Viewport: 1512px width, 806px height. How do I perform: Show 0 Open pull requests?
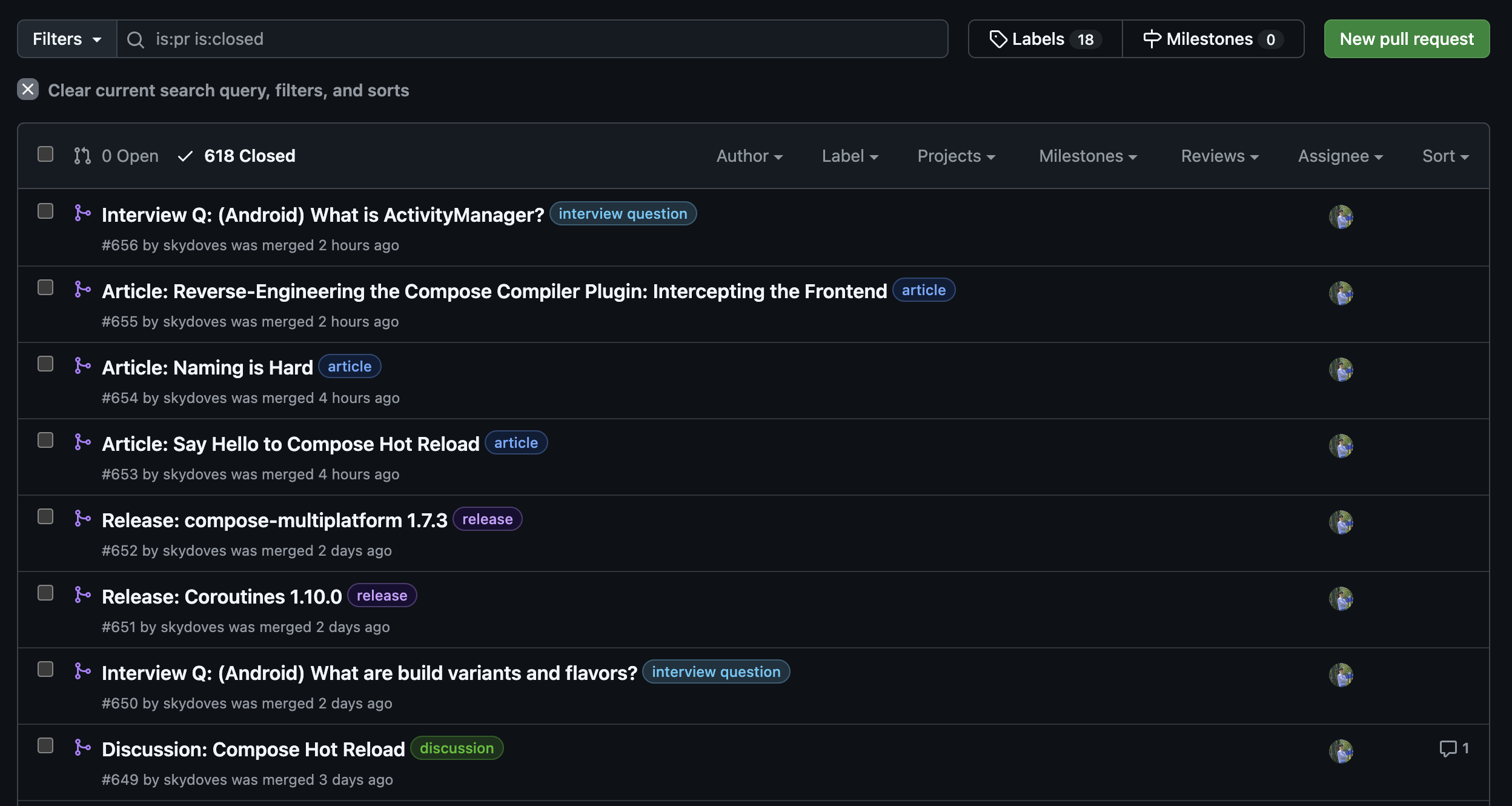(x=116, y=156)
